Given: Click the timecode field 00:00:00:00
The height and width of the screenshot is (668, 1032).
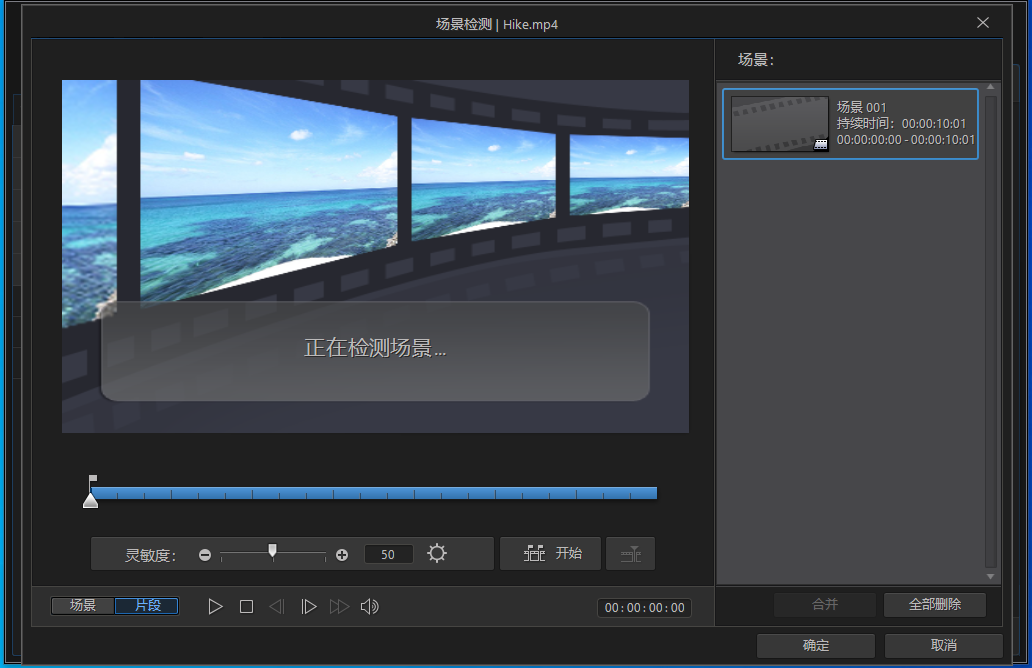Looking at the screenshot, I should tap(644, 607).
